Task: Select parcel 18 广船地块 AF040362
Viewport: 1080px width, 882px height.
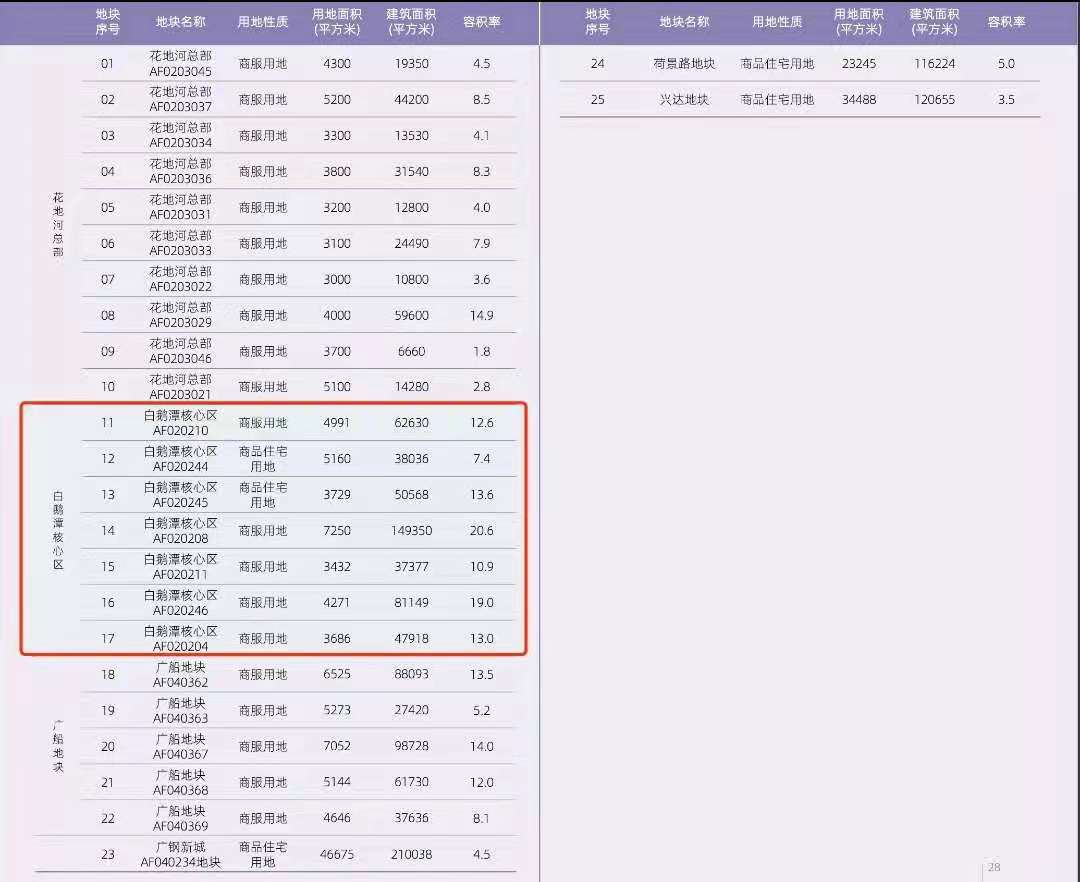Action: [x=180, y=674]
